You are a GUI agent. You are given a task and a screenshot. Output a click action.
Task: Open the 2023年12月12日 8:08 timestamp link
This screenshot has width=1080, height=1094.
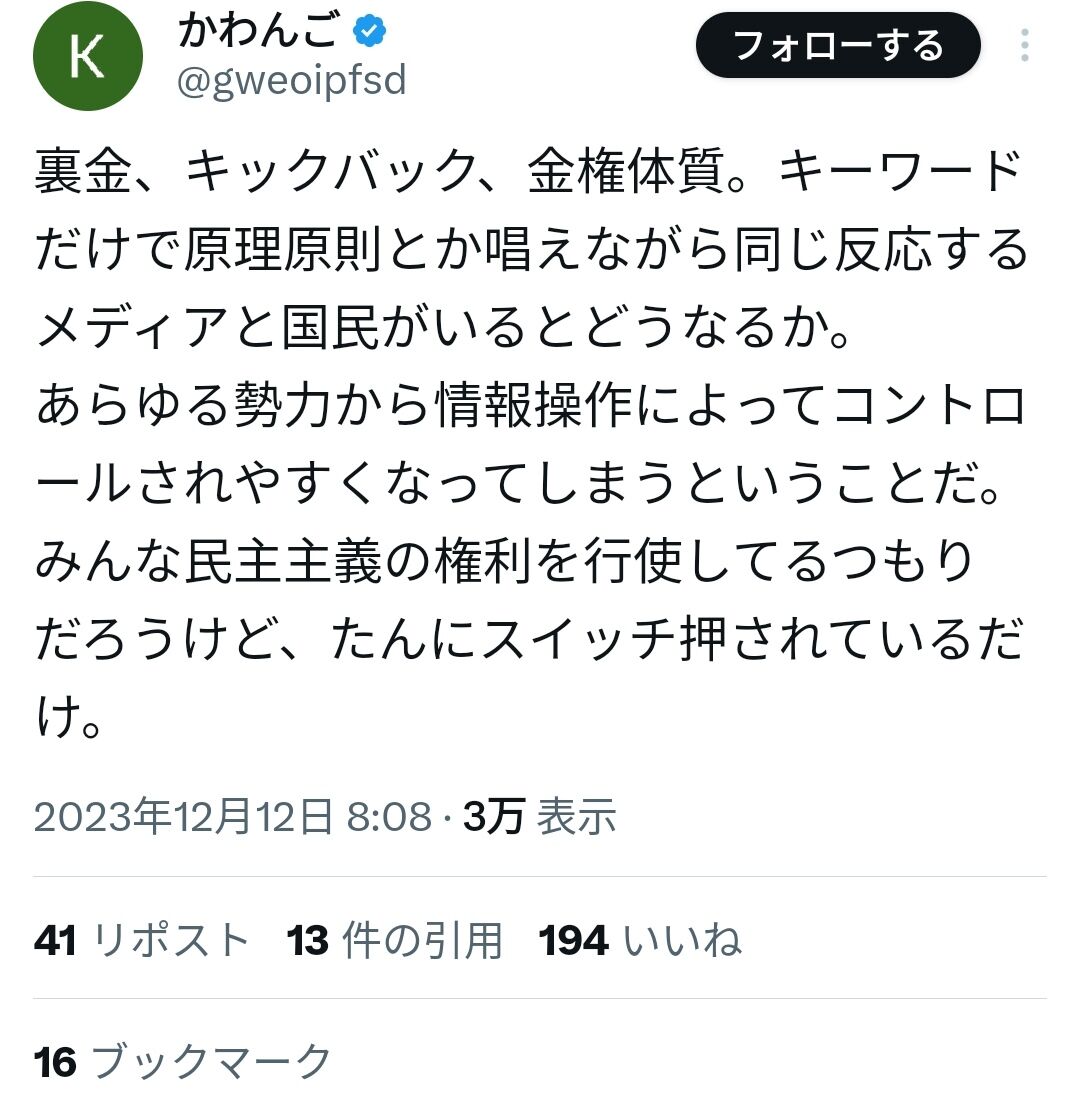point(233,816)
